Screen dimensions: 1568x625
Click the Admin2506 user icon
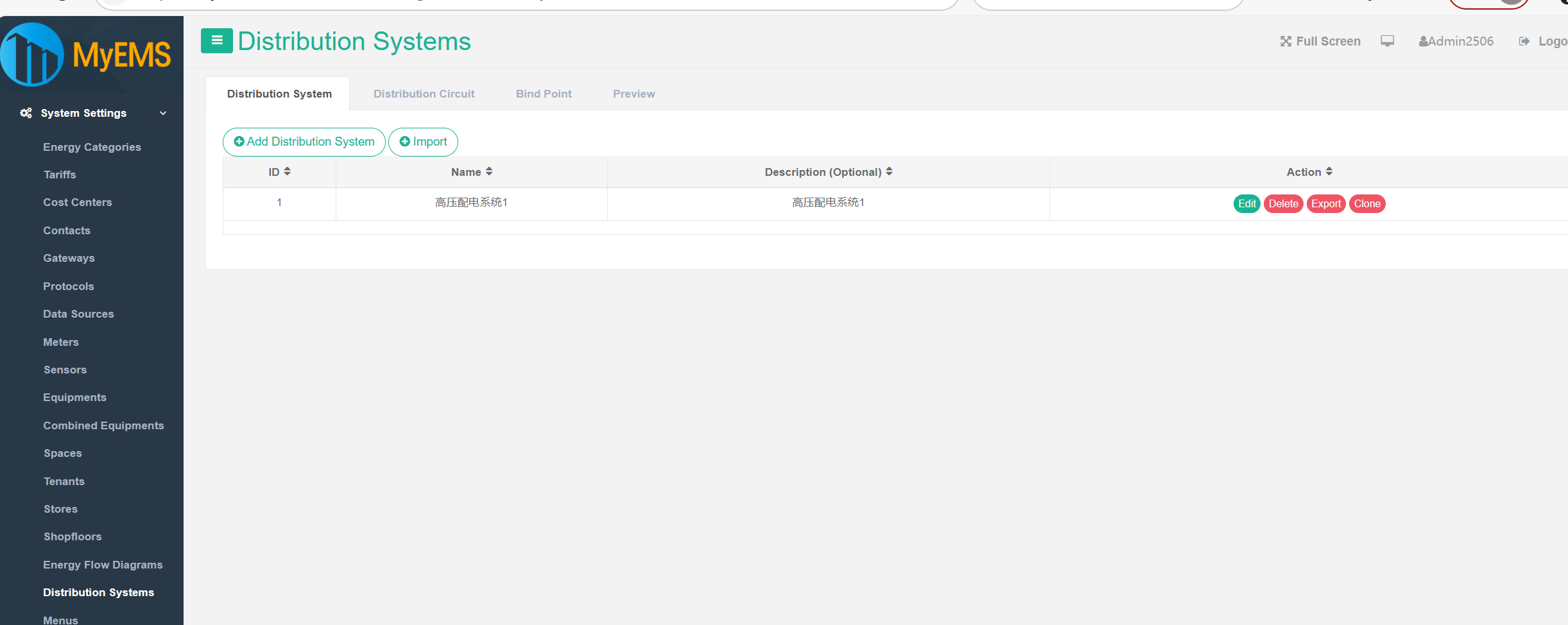[1423, 42]
